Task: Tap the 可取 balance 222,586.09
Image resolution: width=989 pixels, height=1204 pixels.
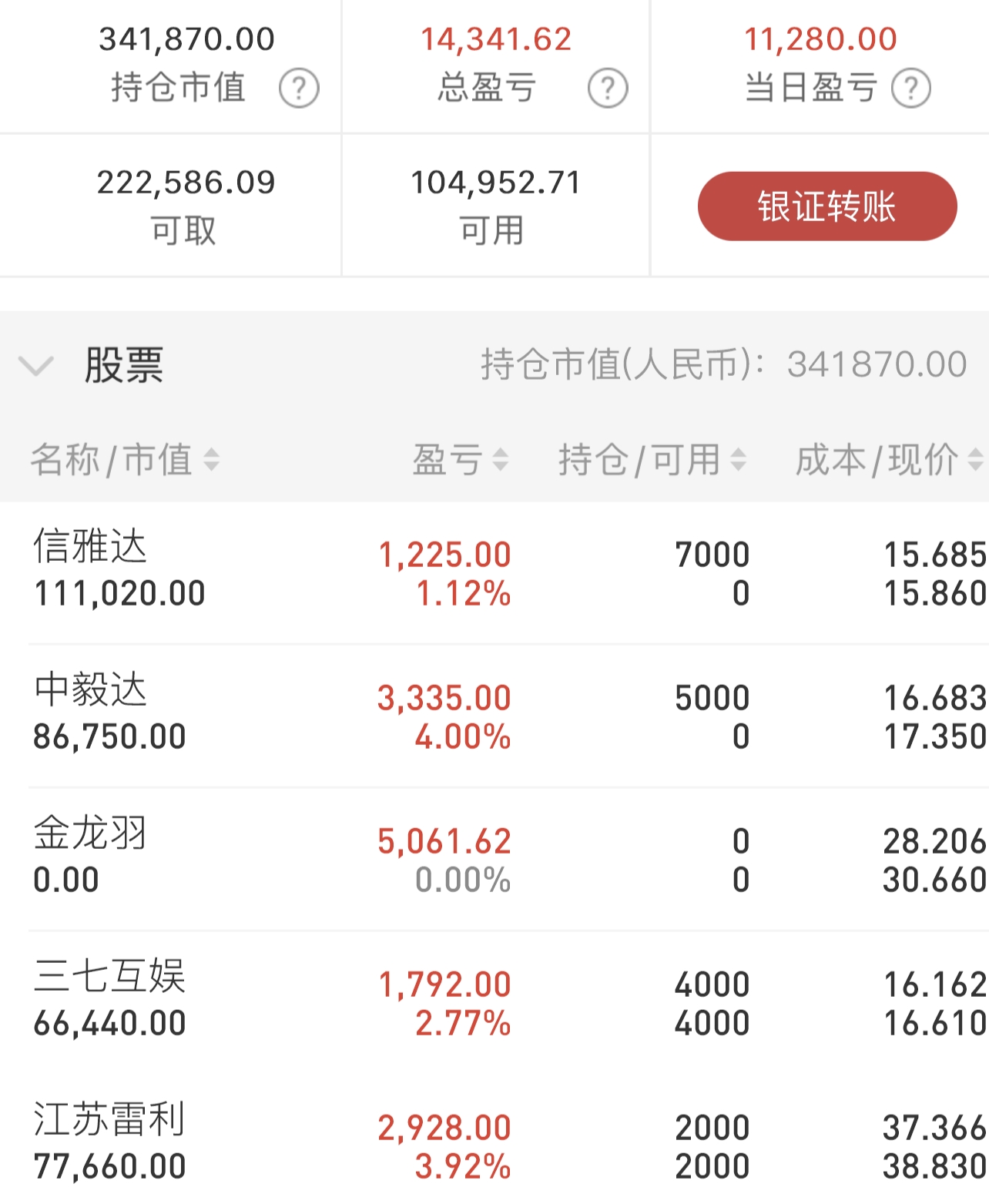Action: 186,183
